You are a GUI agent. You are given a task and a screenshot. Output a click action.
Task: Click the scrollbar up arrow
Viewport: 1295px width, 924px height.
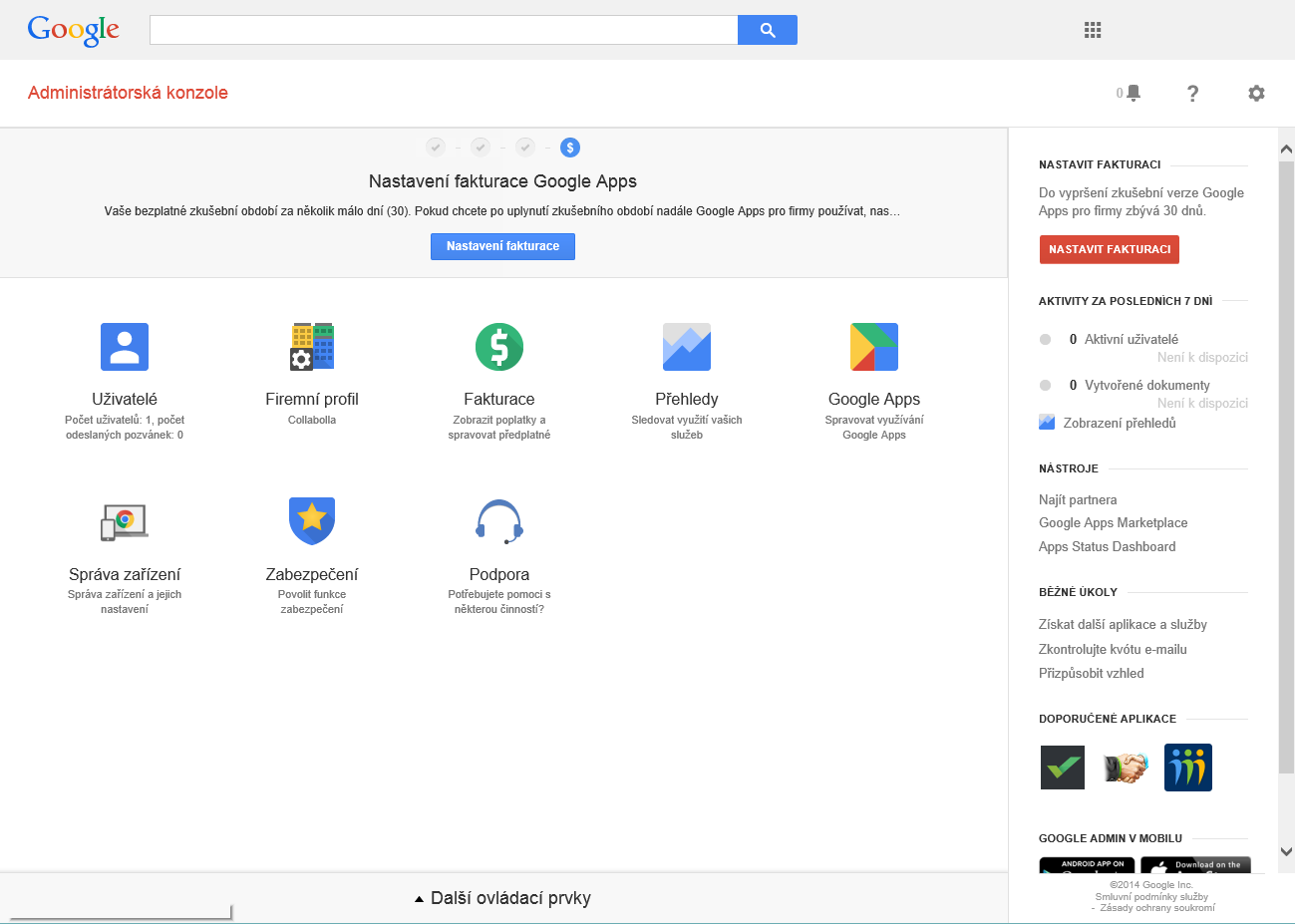(x=1286, y=150)
